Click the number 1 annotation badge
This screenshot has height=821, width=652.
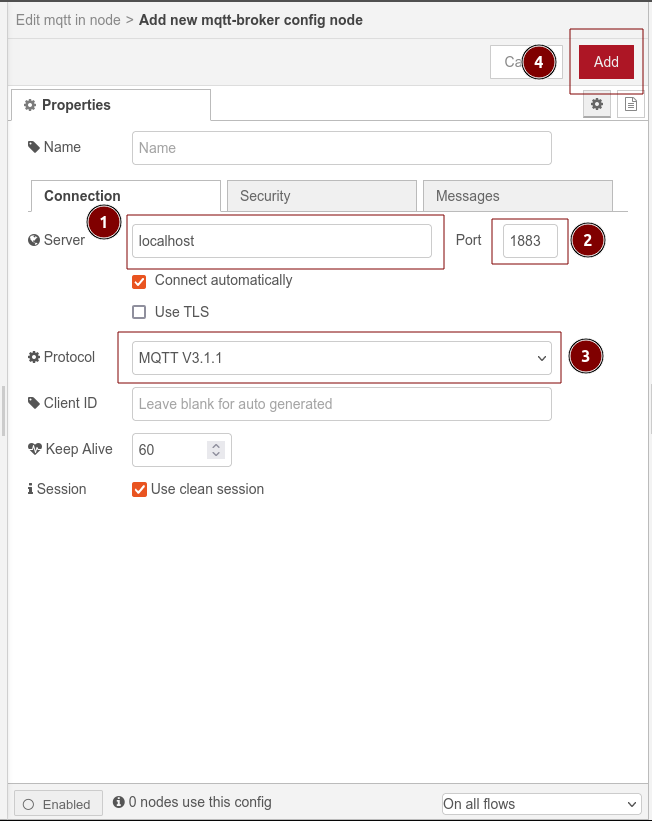pyautogui.click(x=103, y=223)
